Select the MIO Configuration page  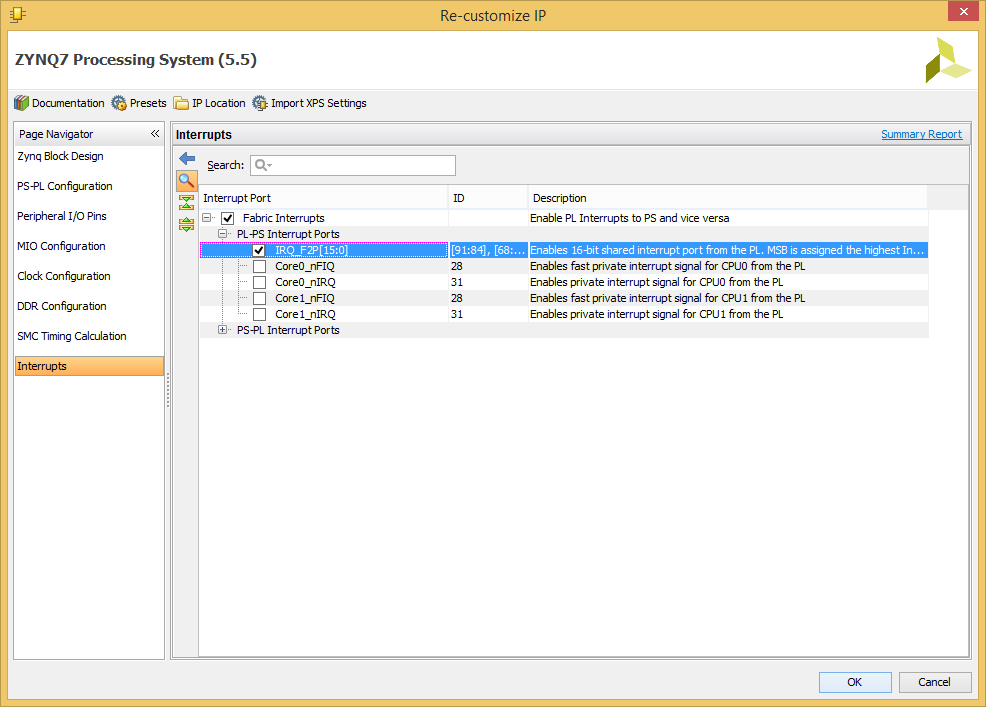(x=61, y=246)
